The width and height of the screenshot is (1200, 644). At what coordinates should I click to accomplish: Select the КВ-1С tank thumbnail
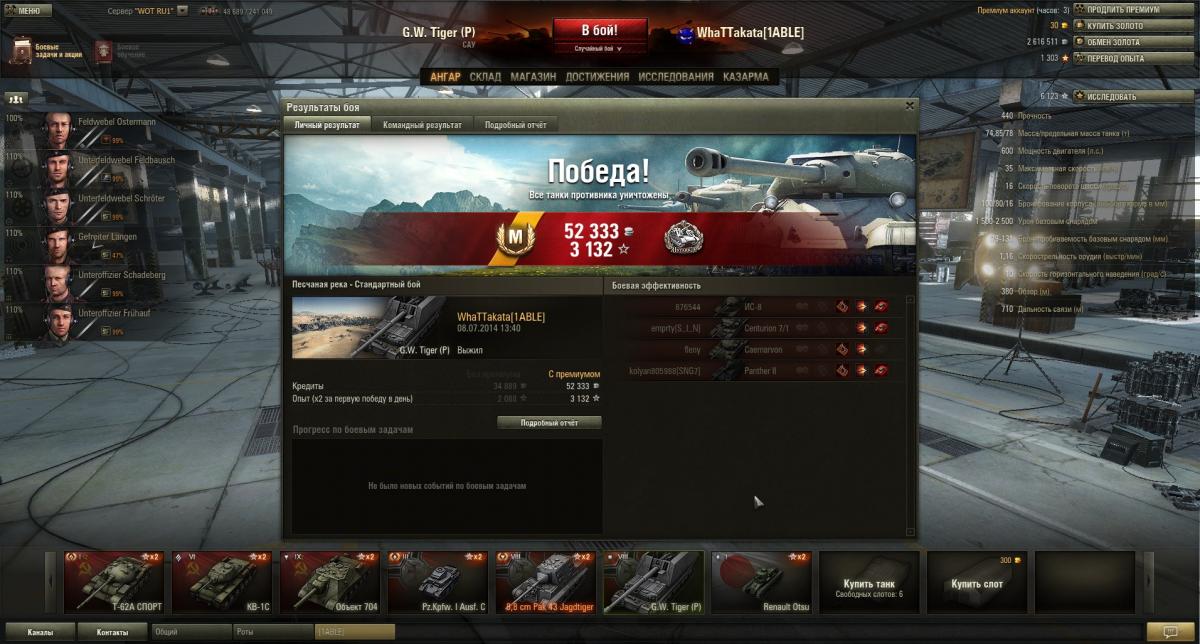(222, 582)
